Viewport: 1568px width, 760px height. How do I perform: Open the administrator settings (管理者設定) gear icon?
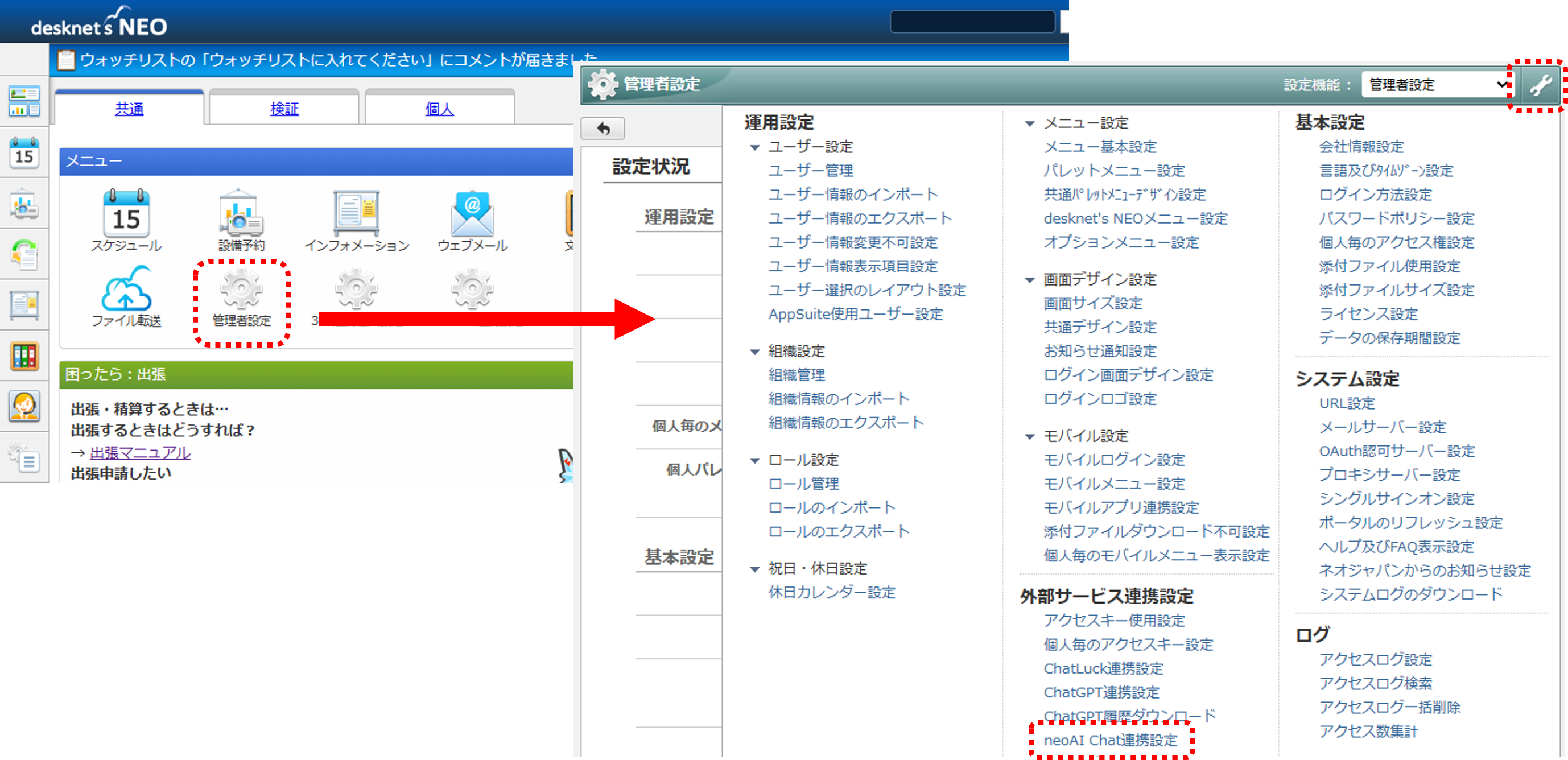click(241, 290)
